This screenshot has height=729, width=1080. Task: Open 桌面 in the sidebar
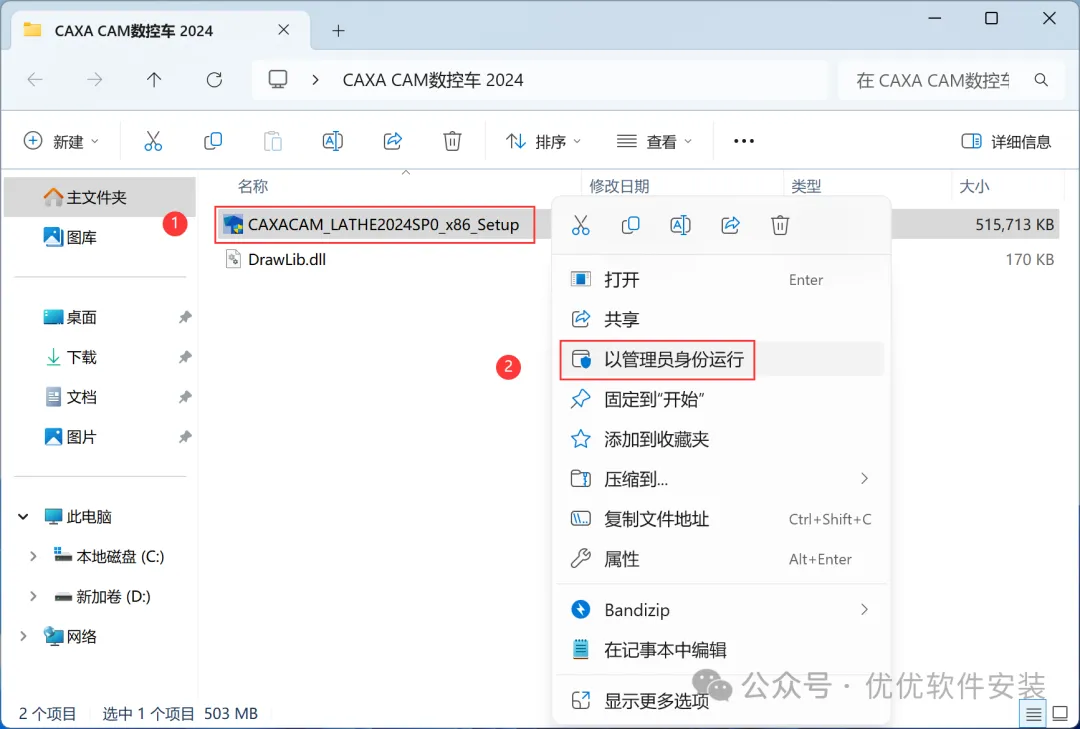pos(100,318)
